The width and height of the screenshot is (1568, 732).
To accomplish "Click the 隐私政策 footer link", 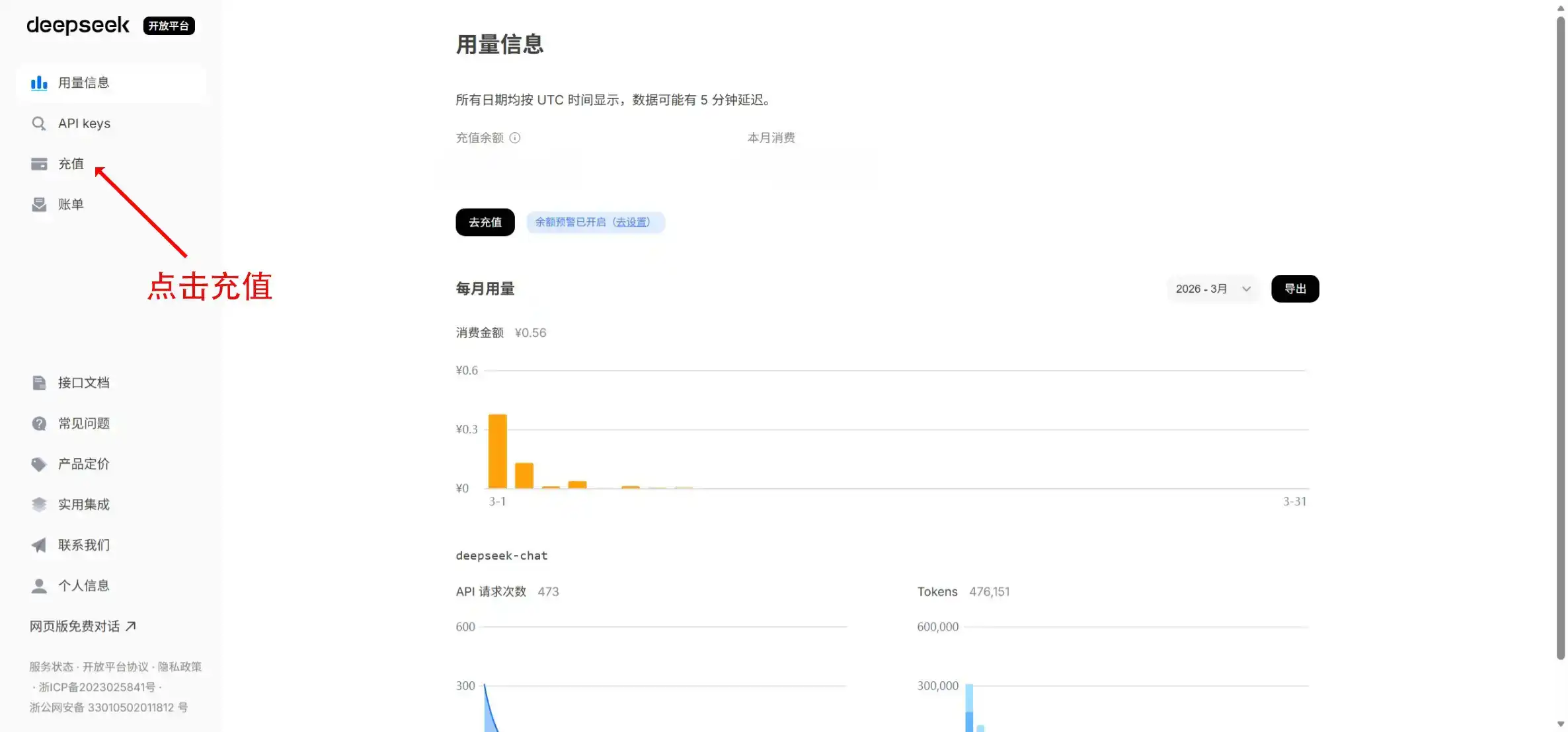I will point(179,667).
